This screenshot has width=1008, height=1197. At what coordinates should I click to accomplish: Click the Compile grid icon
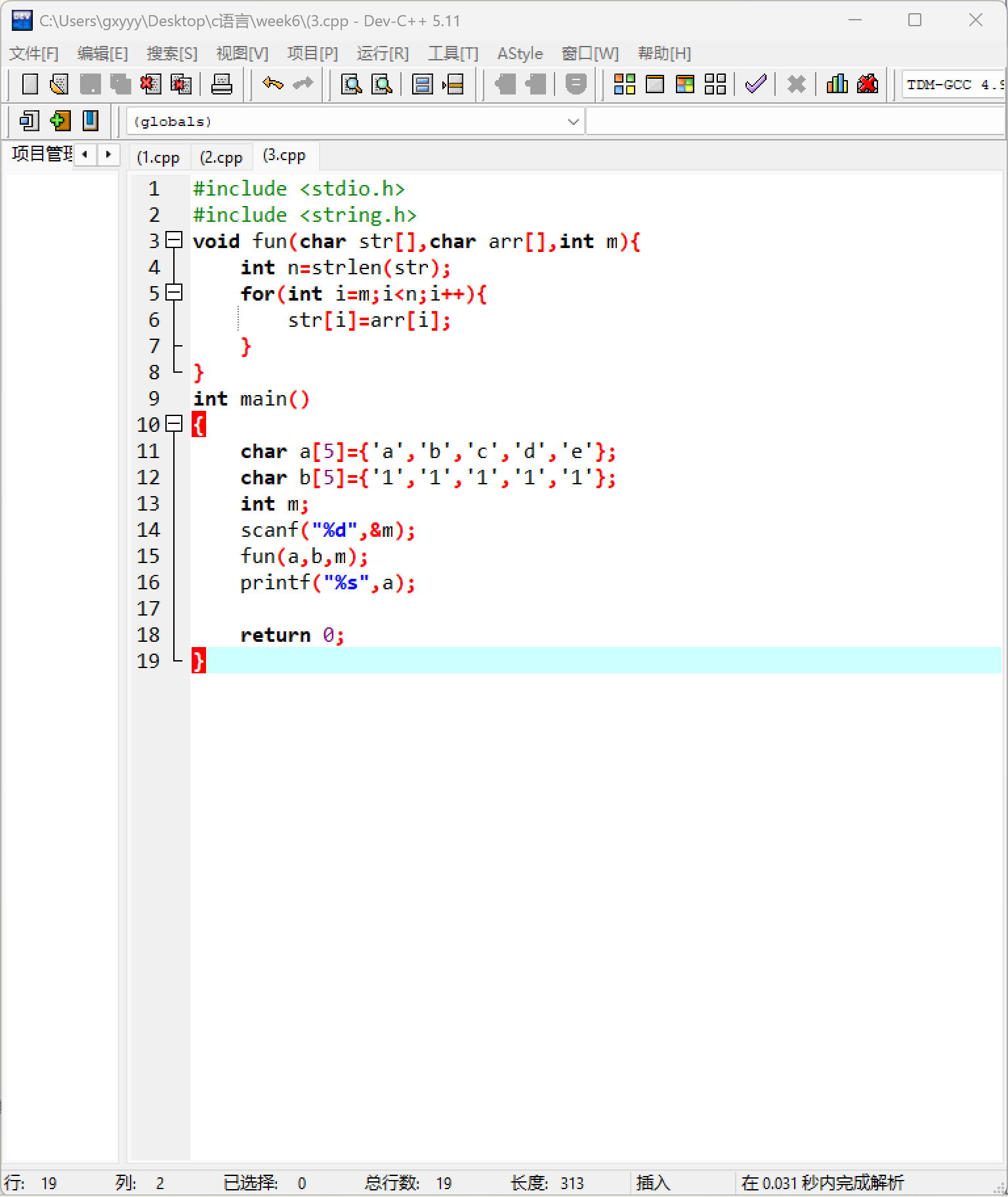[x=624, y=84]
